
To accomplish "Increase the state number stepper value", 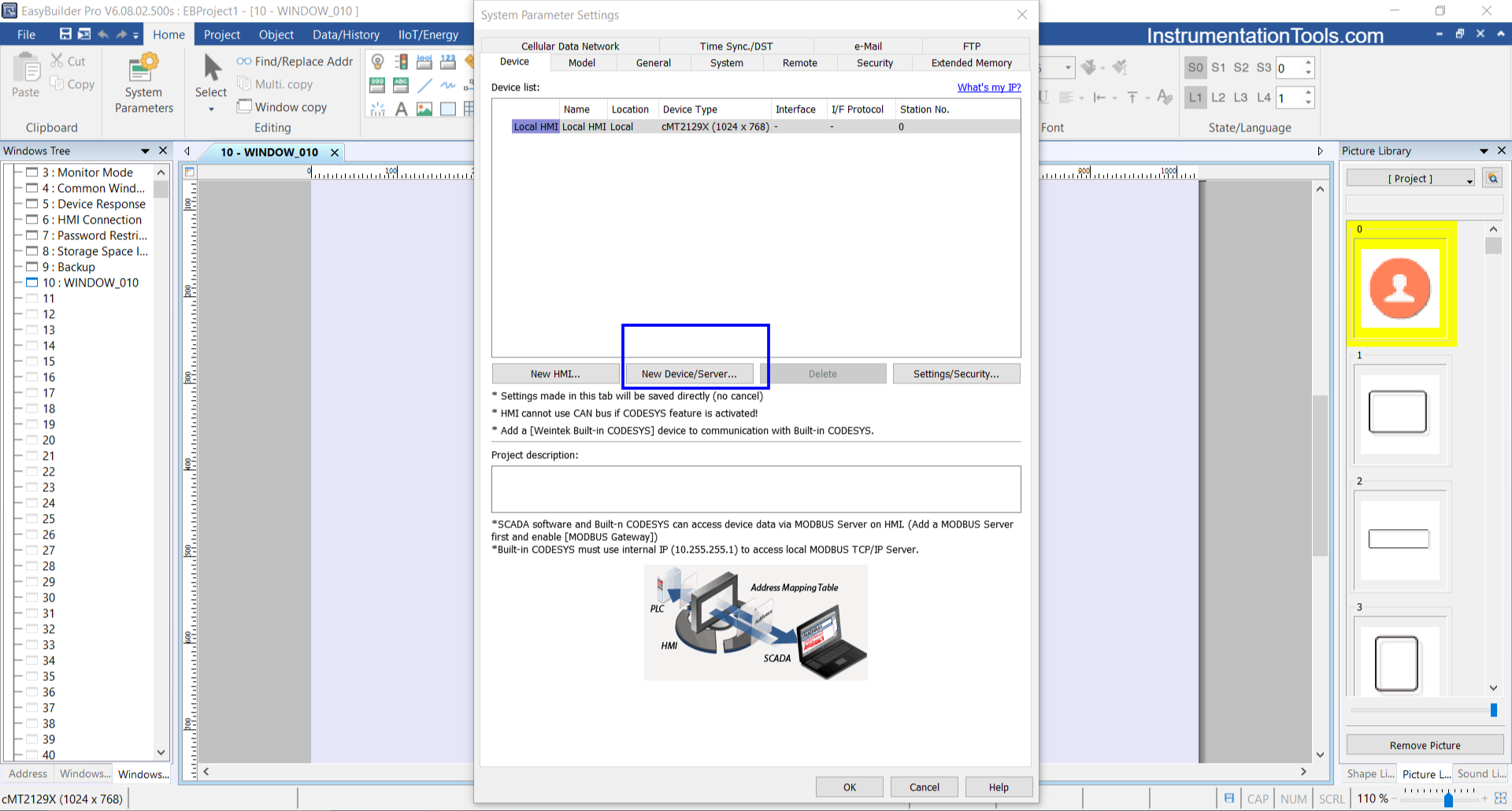I will click(1309, 63).
